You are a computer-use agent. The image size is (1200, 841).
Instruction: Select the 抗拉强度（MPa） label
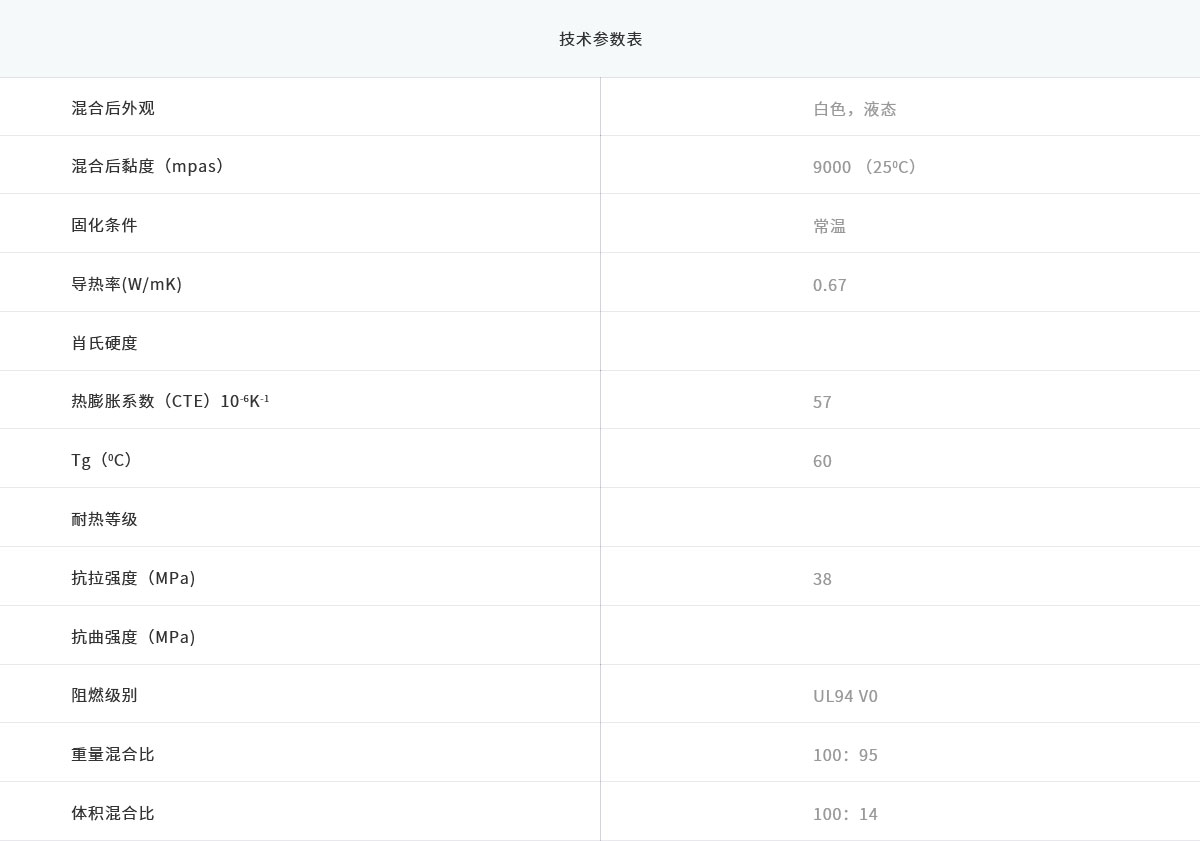(133, 578)
